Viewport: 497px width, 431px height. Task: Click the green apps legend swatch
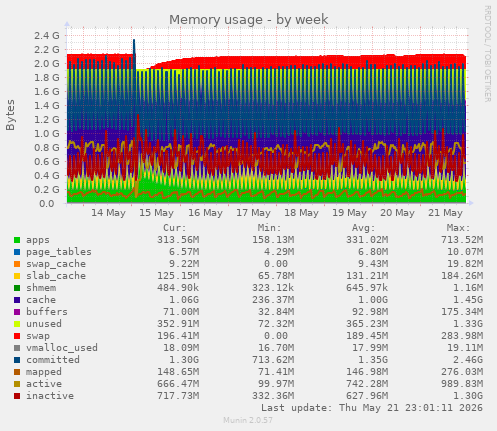tap(17, 240)
